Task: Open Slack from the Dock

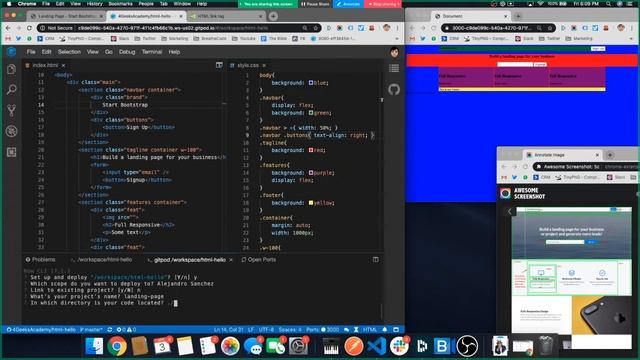Action: pyautogui.click(x=399, y=346)
